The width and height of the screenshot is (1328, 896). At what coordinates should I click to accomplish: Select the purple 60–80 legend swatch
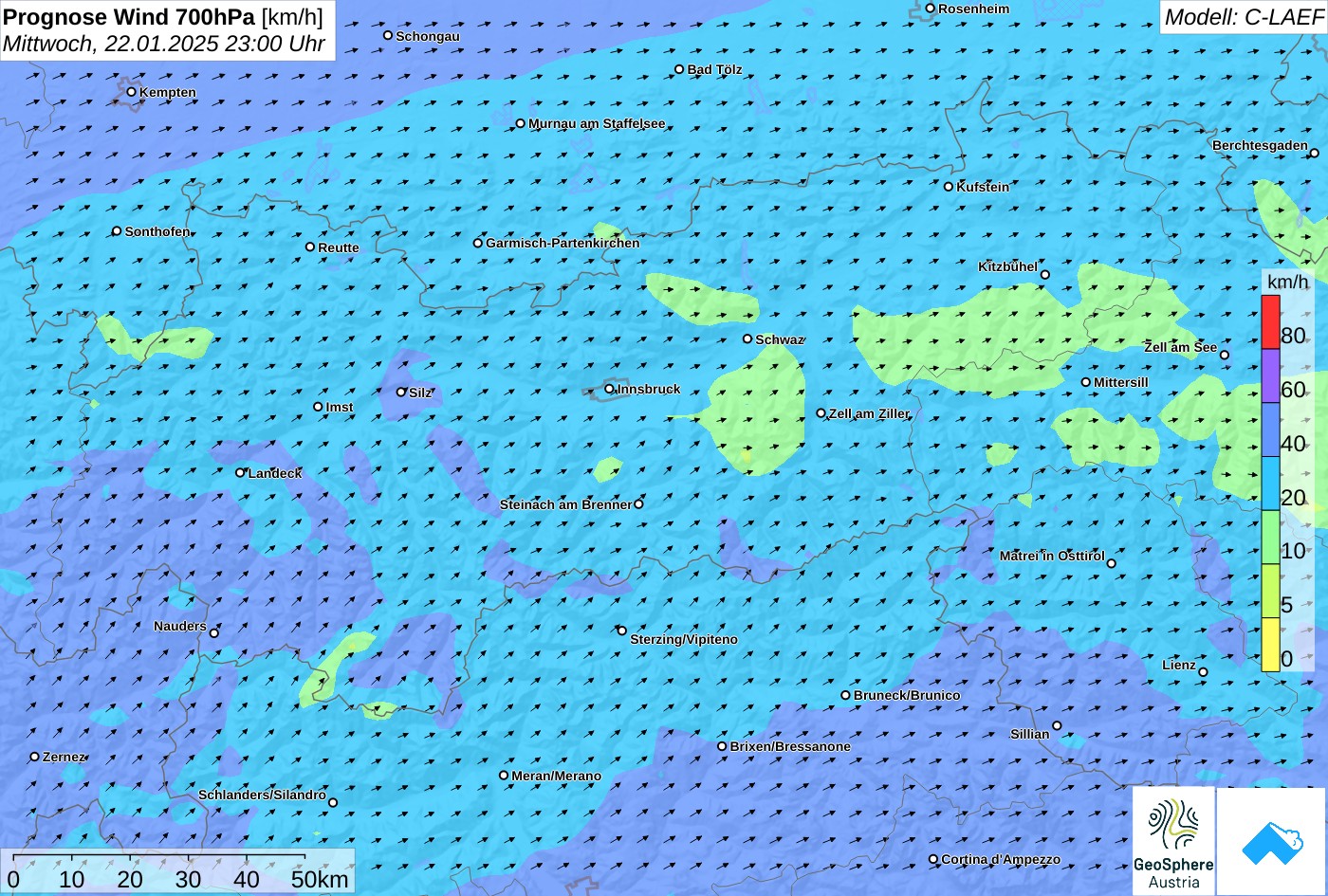[1270, 376]
